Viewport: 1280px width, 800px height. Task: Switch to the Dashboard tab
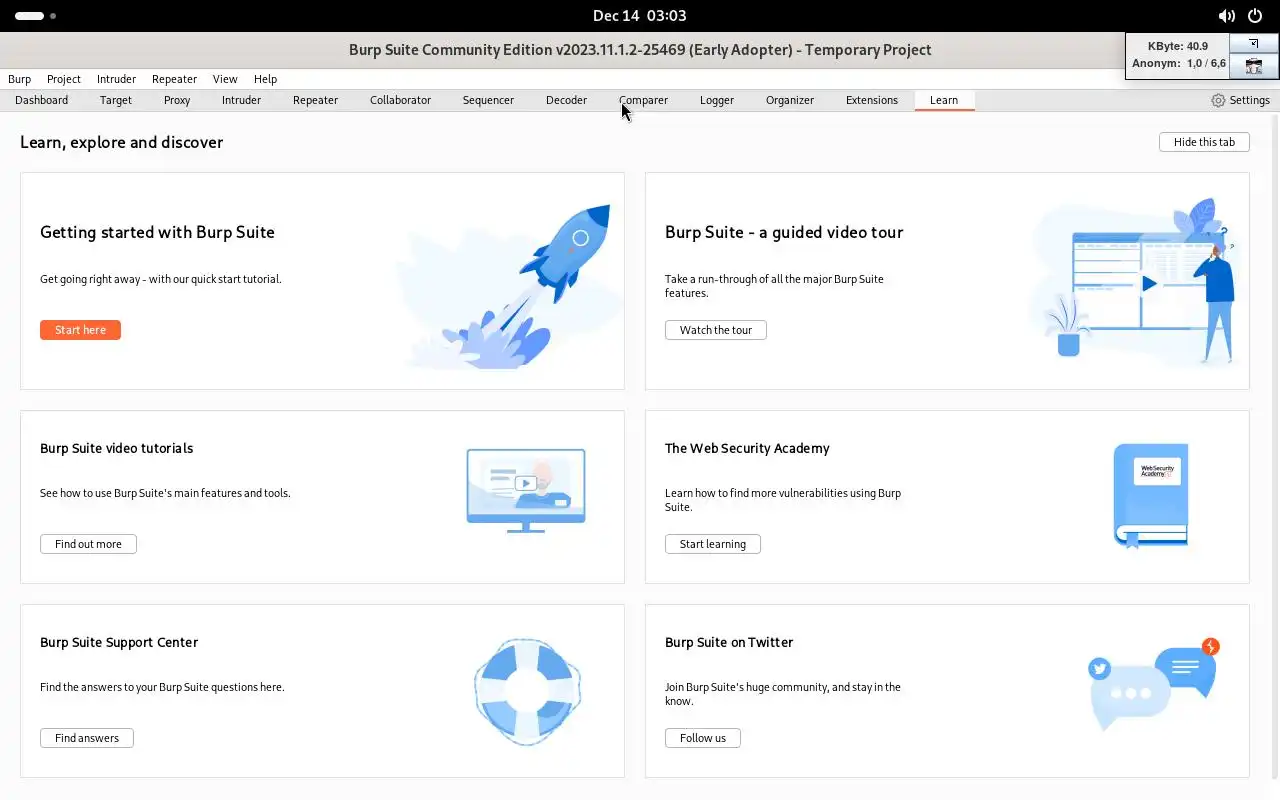[x=42, y=100]
